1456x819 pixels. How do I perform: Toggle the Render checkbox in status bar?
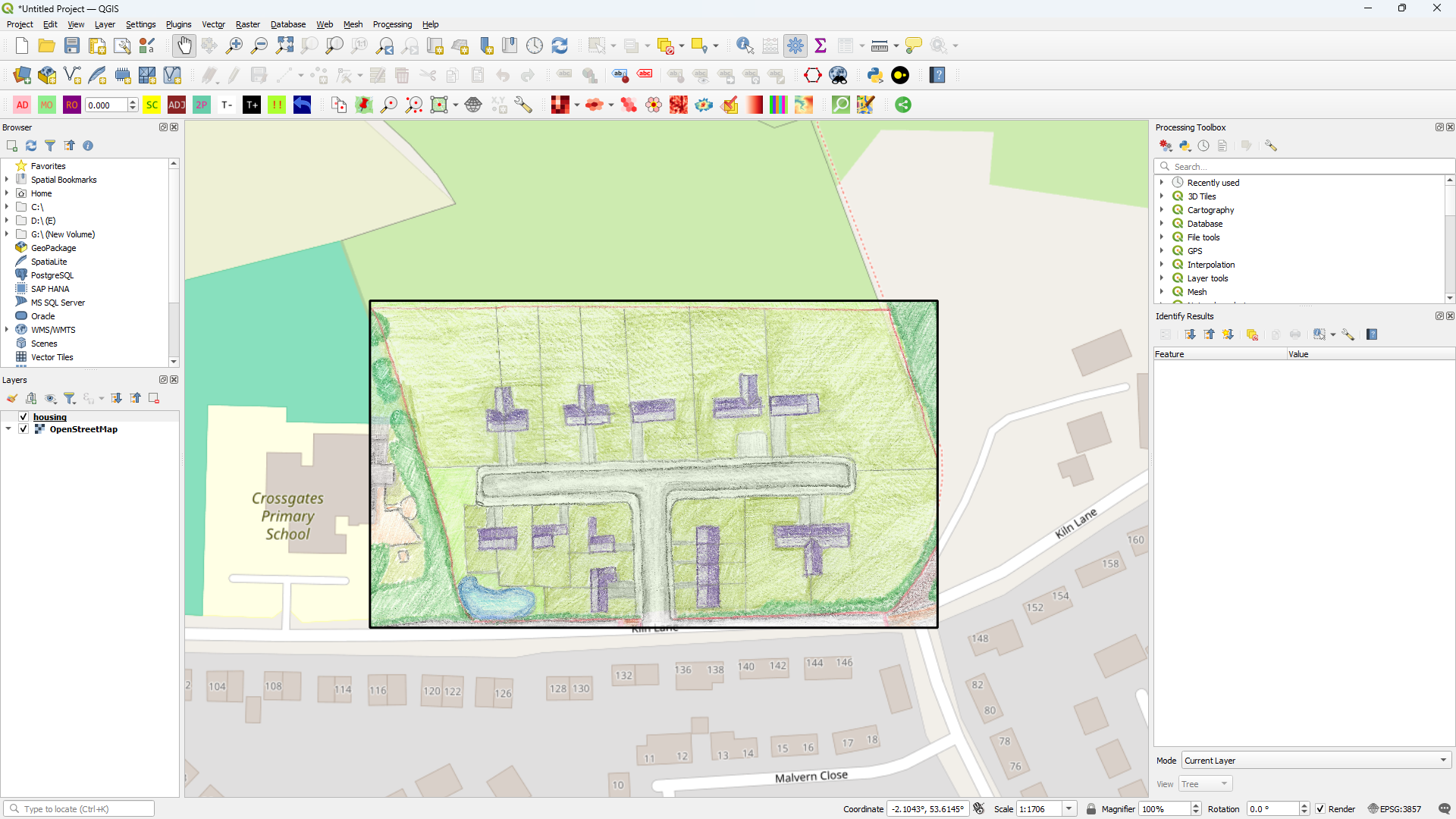[1320, 809]
